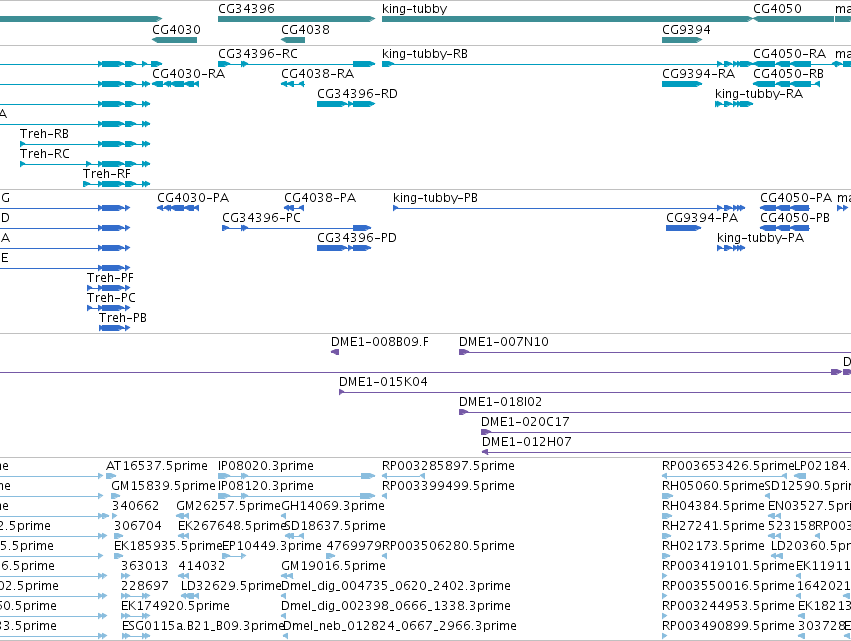Select EST Dmel_dig_004735_0620_2402.3prime
Image resolution: width=851 pixels, height=641 pixels.
pos(283,596)
